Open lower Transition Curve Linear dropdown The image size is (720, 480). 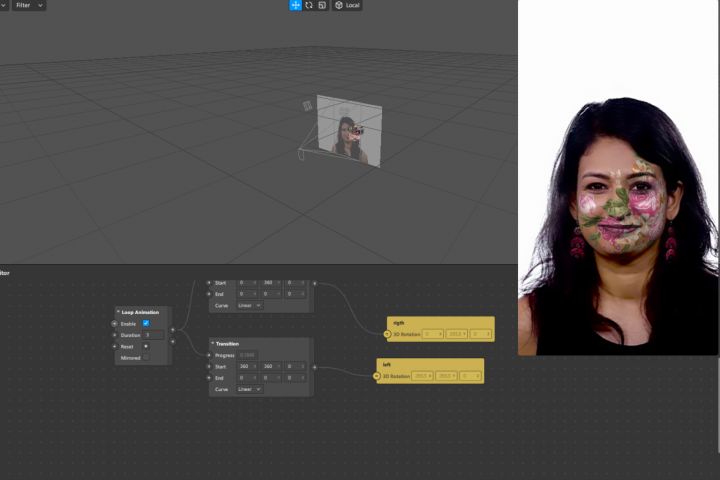tap(249, 389)
